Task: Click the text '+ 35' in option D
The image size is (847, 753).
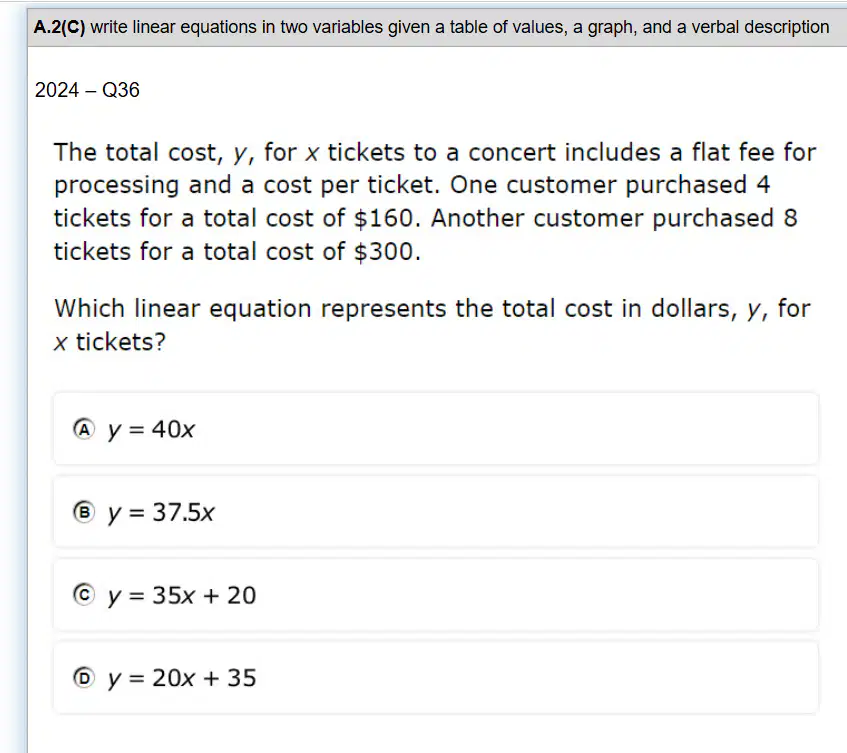Action: 230,678
